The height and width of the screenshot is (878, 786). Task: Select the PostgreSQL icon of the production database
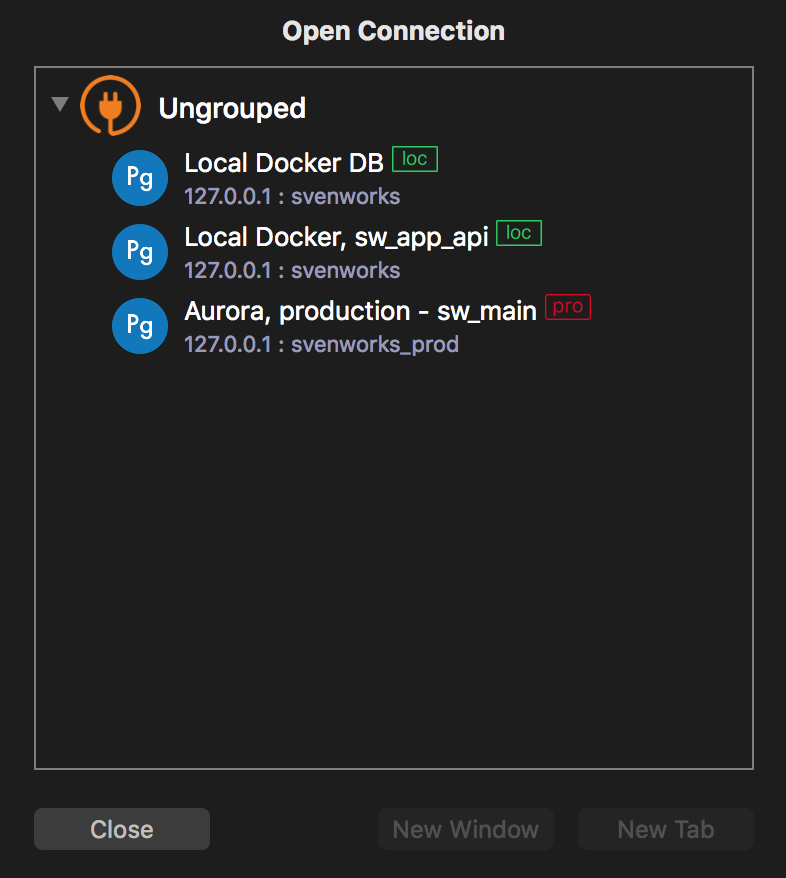click(x=139, y=325)
